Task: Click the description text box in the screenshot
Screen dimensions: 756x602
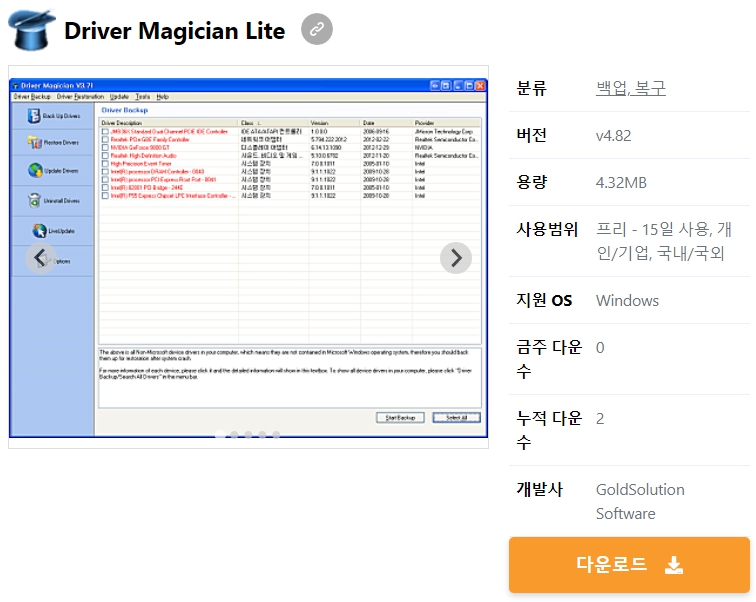Action: (x=290, y=378)
